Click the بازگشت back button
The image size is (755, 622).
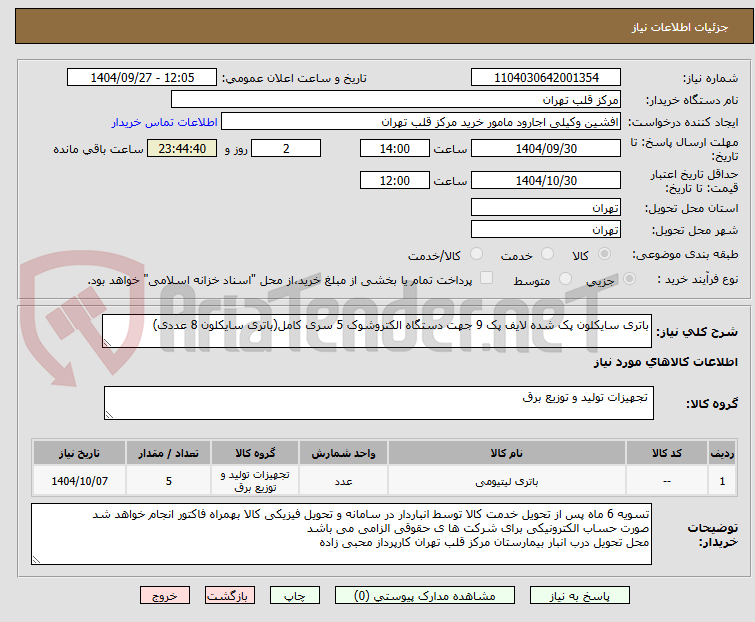click(230, 596)
